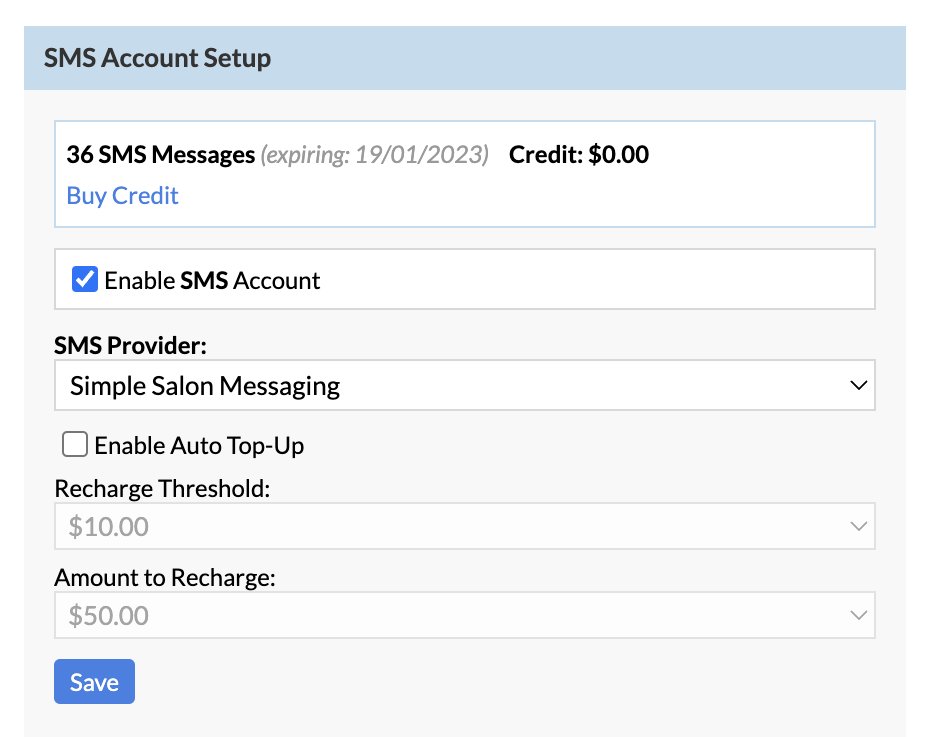Click the expiring date 19/01/2023 text
Viewport: 928px width, 737px height.
click(375, 155)
